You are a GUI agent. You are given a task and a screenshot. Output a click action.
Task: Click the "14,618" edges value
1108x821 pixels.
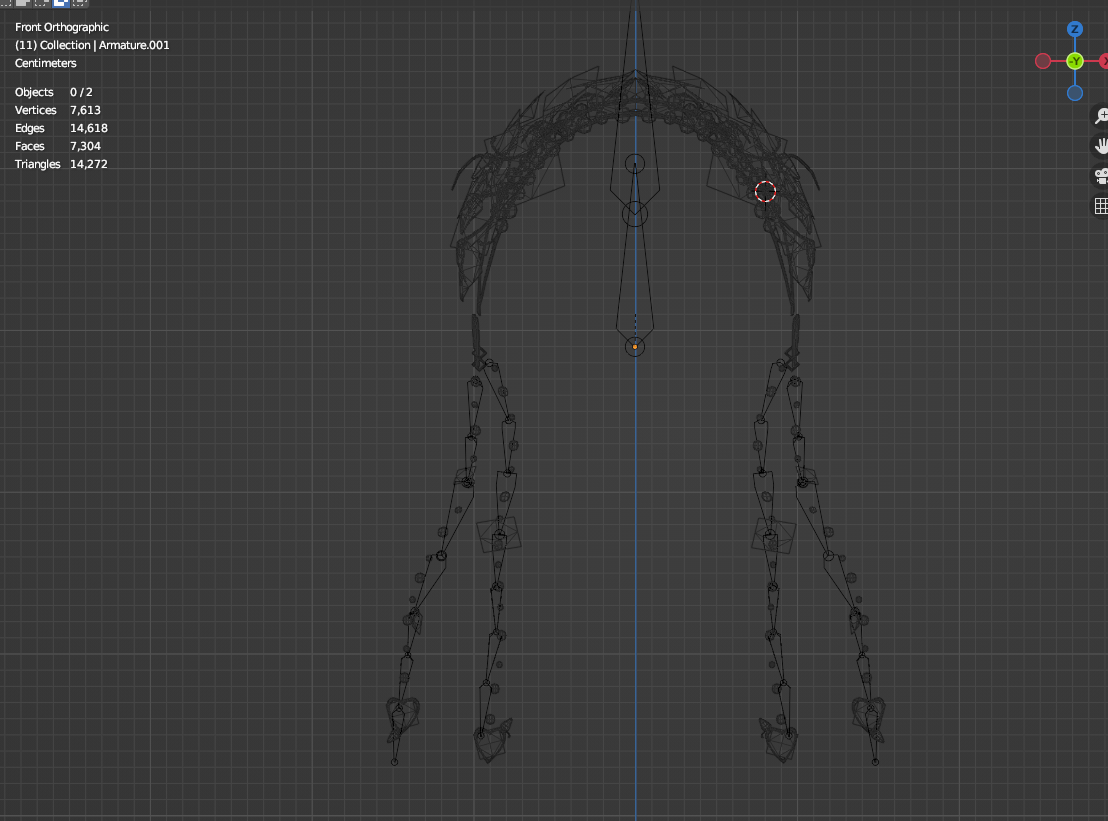[89, 128]
